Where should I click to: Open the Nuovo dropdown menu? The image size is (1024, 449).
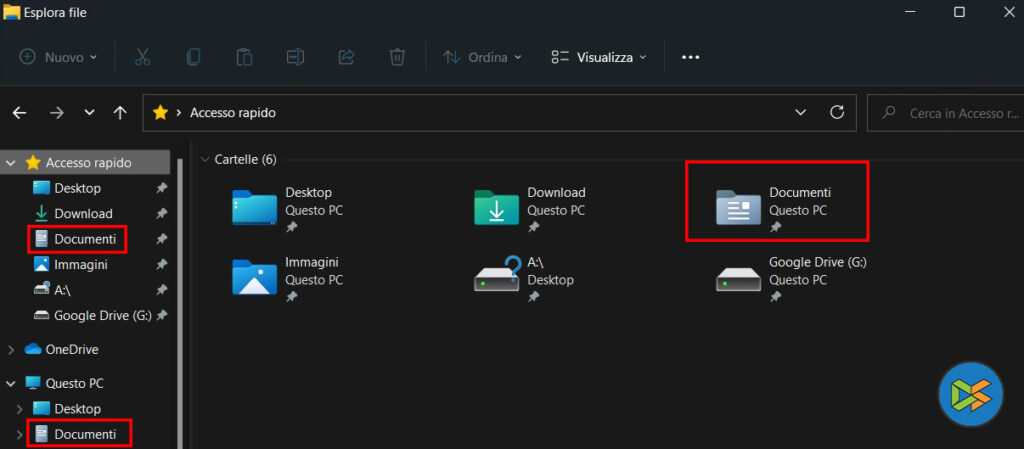coord(59,57)
